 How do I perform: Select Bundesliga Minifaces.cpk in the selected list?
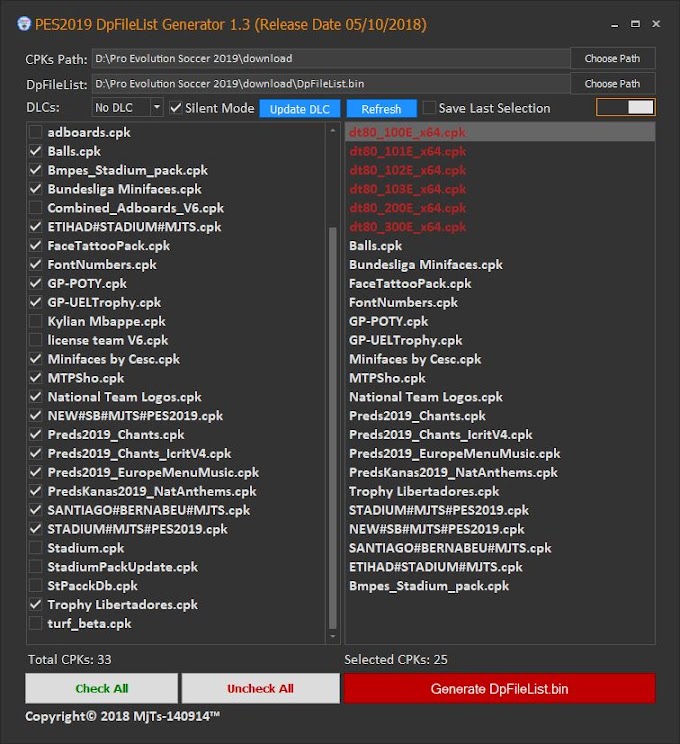click(x=500, y=264)
